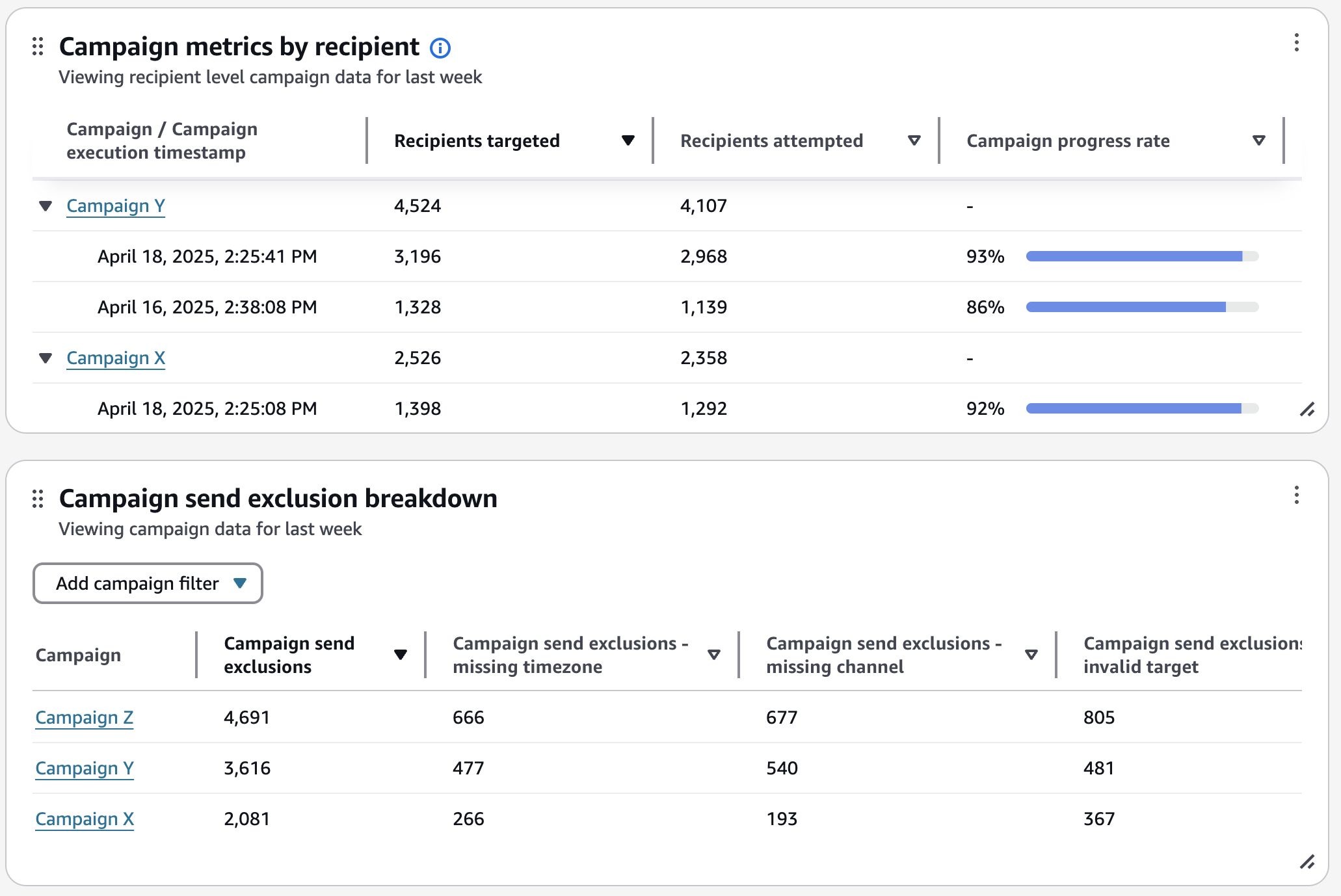Open the Add campaign filter dropdown

click(148, 583)
